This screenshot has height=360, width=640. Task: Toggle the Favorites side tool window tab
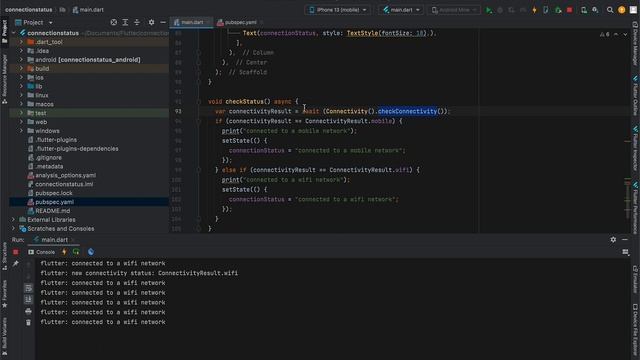tap(4, 294)
